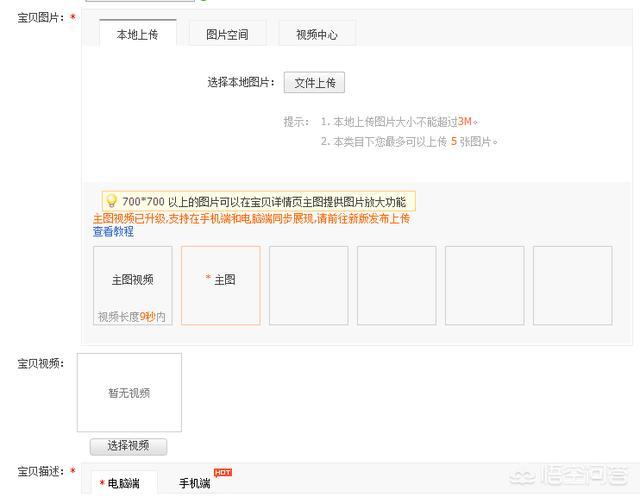Click the 5 张图片 limit hint line
Viewport: 640px width, 497px height.
[409, 142]
